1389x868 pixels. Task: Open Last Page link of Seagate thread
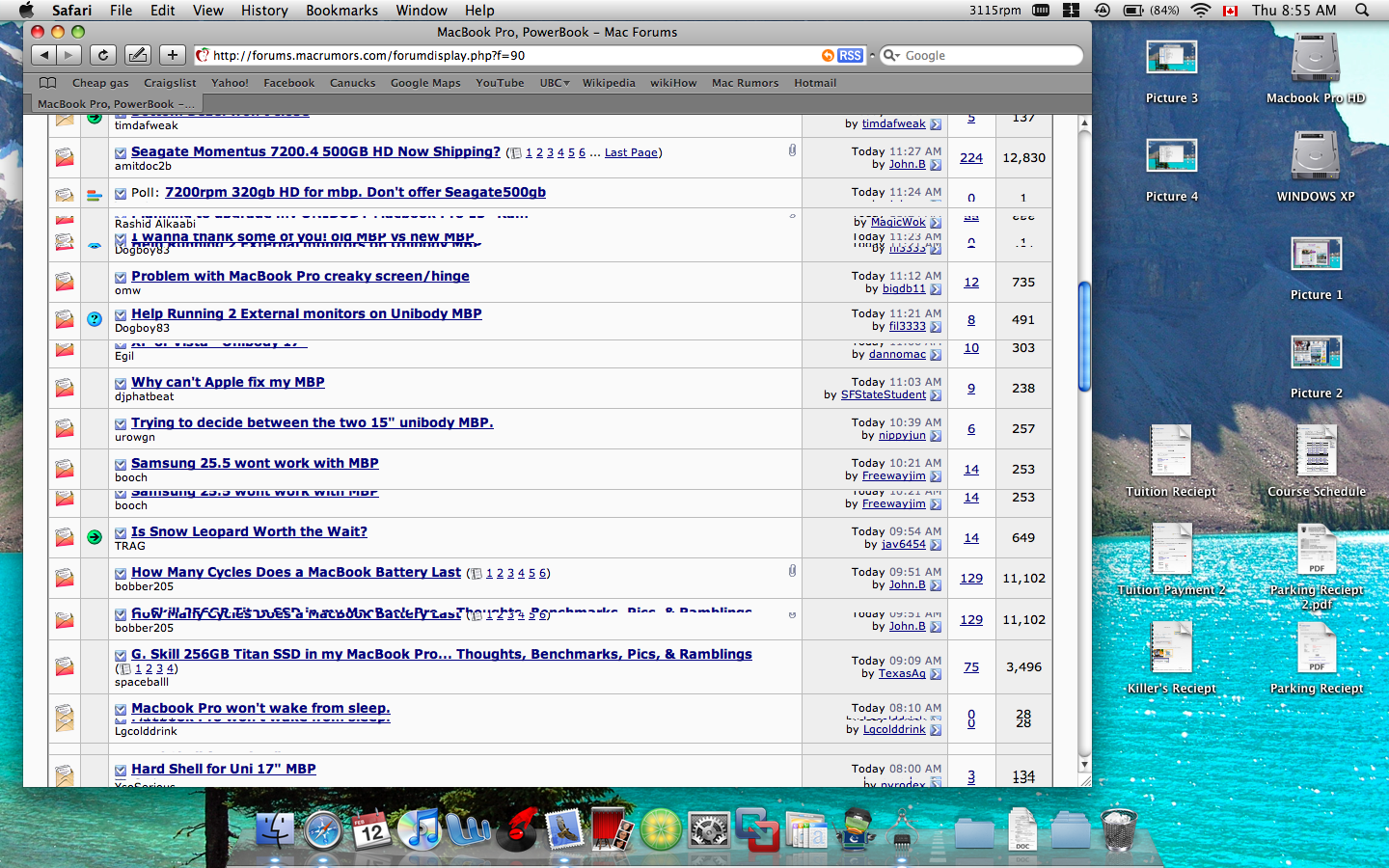click(631, 152)
